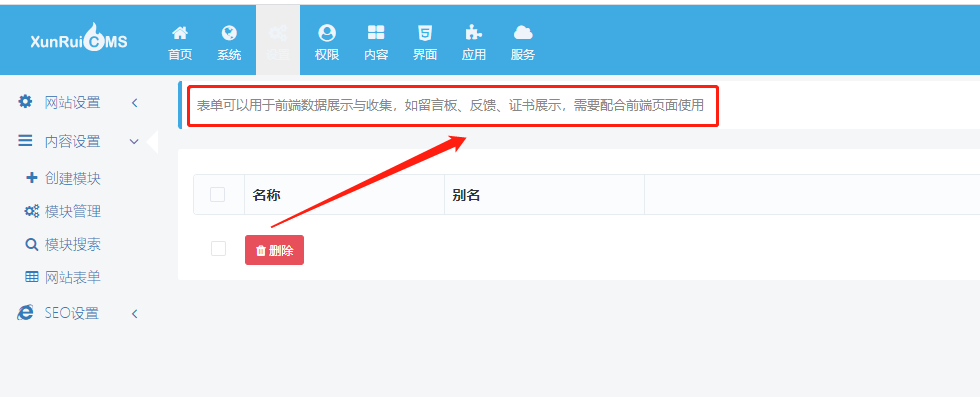Go to 首页 menu label
The image size is (980, 397).
click(x=180, y=54)
